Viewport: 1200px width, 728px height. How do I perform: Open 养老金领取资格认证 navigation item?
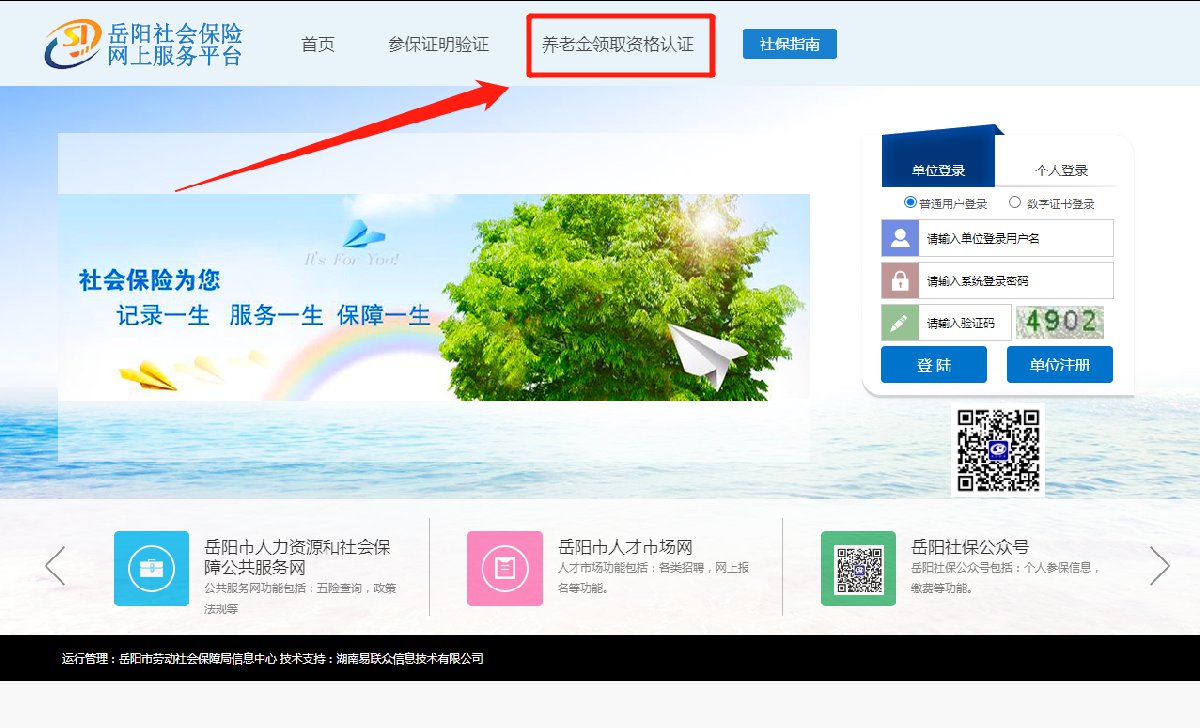pos(618,45)
